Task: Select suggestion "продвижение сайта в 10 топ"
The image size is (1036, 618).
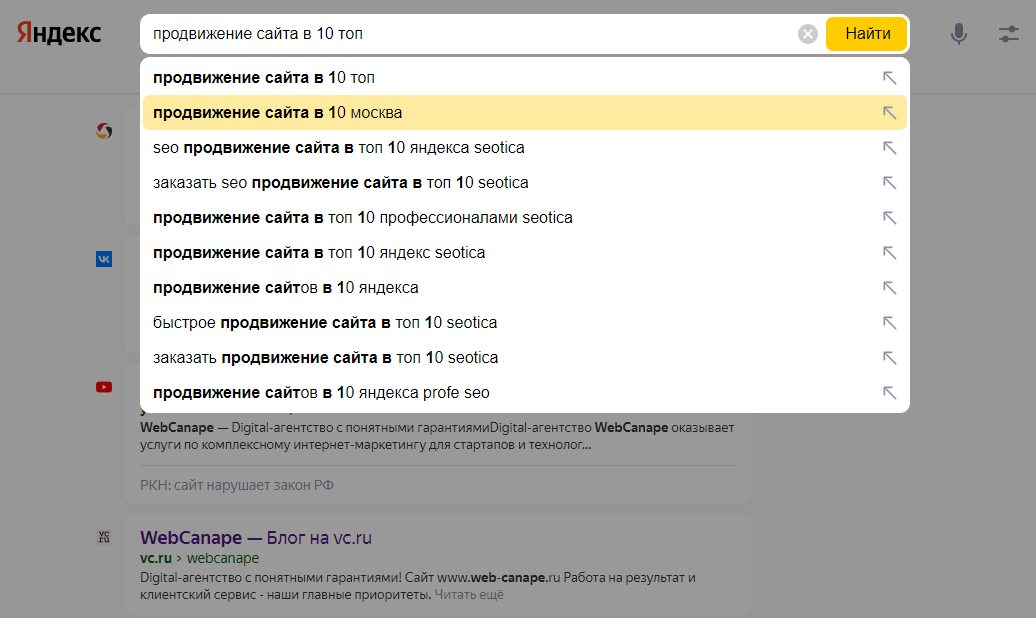Action: [x=525, y=78]
